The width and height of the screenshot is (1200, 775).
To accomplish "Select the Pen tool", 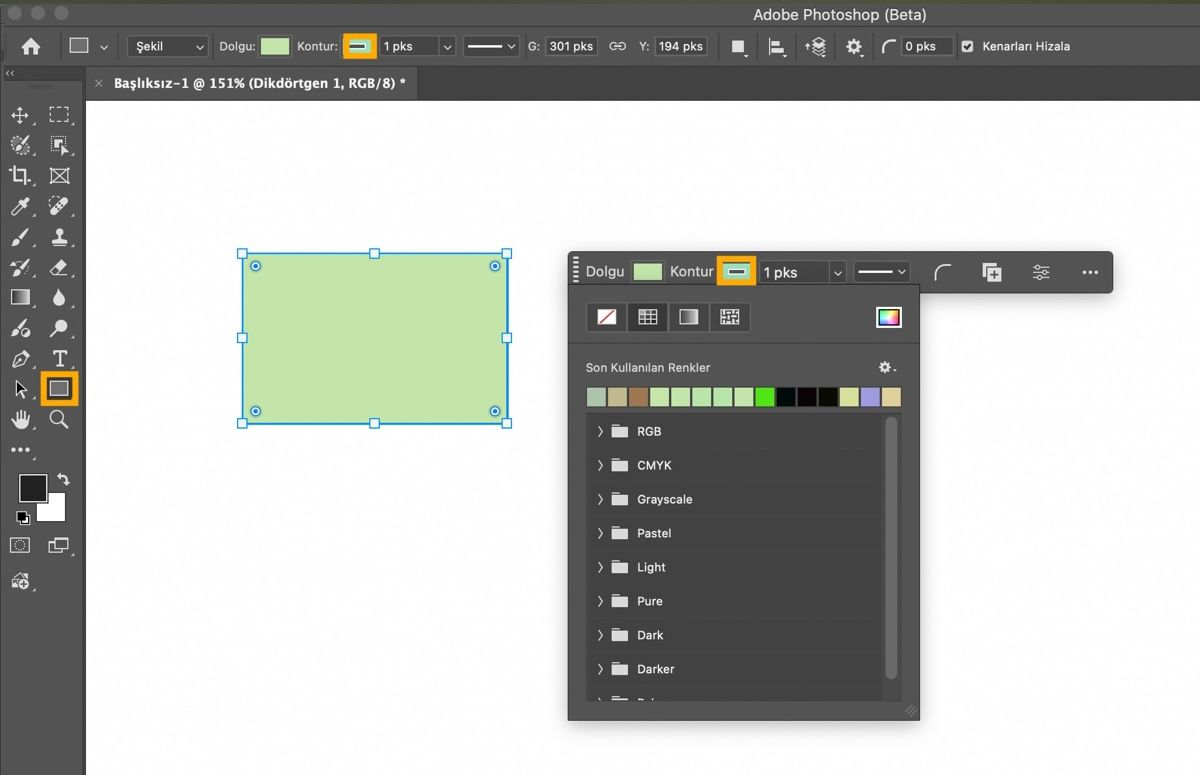I will point(20,358).
